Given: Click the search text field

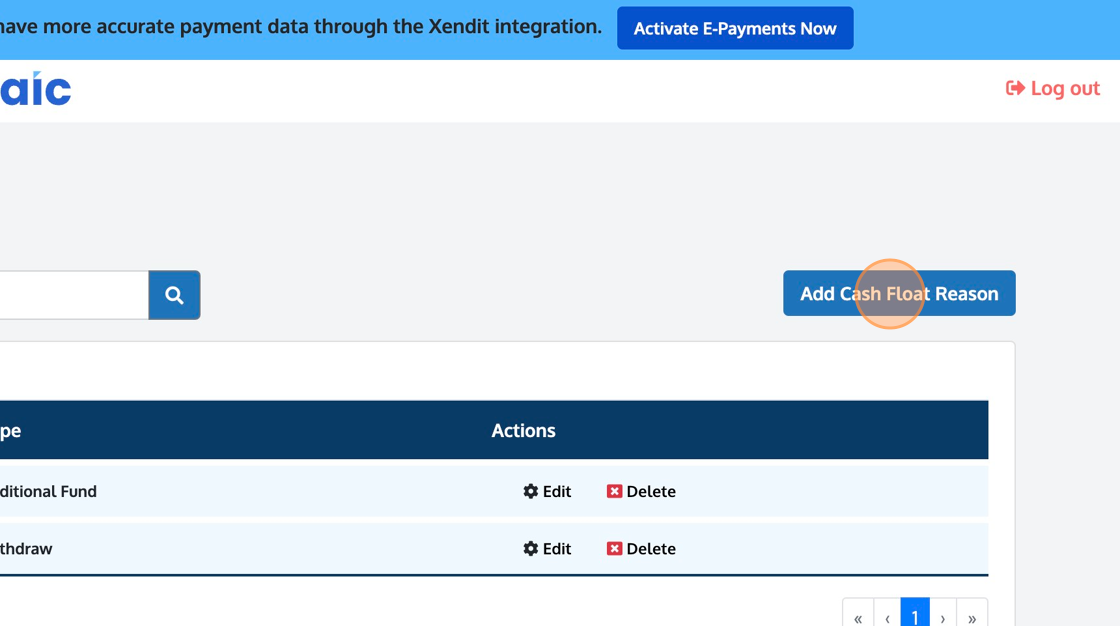Looking at the screenshot, I should (72, 295).
